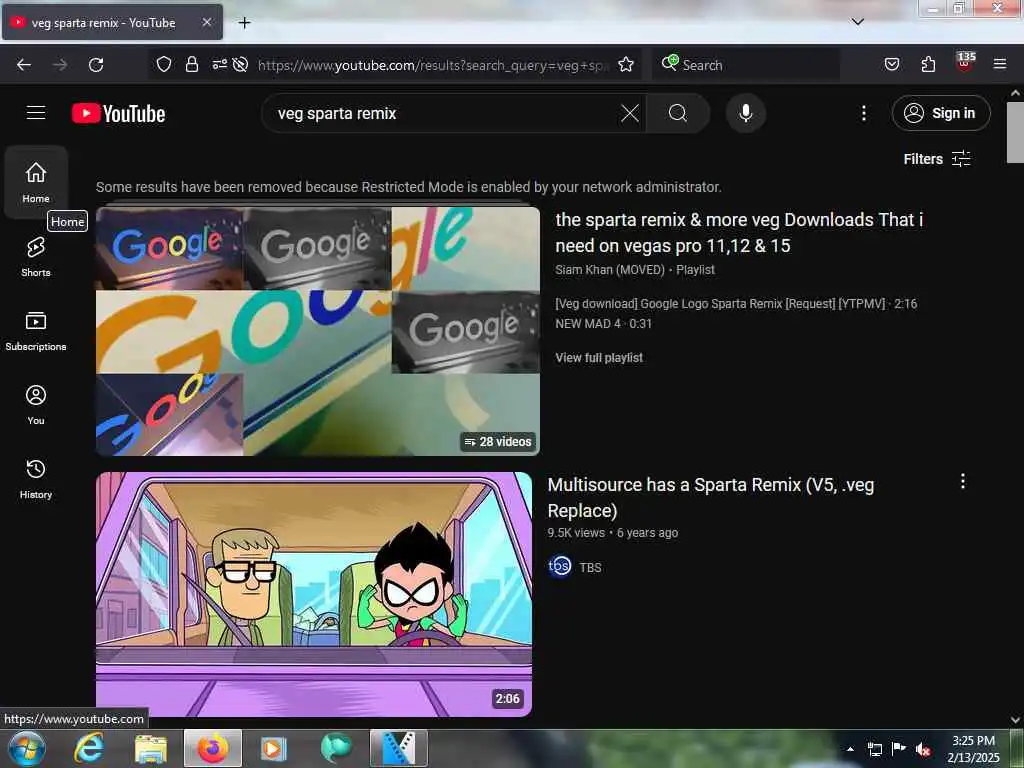Click the Sign in button
This screenshot has height=768, width=1024.
[x=940, y=113]
